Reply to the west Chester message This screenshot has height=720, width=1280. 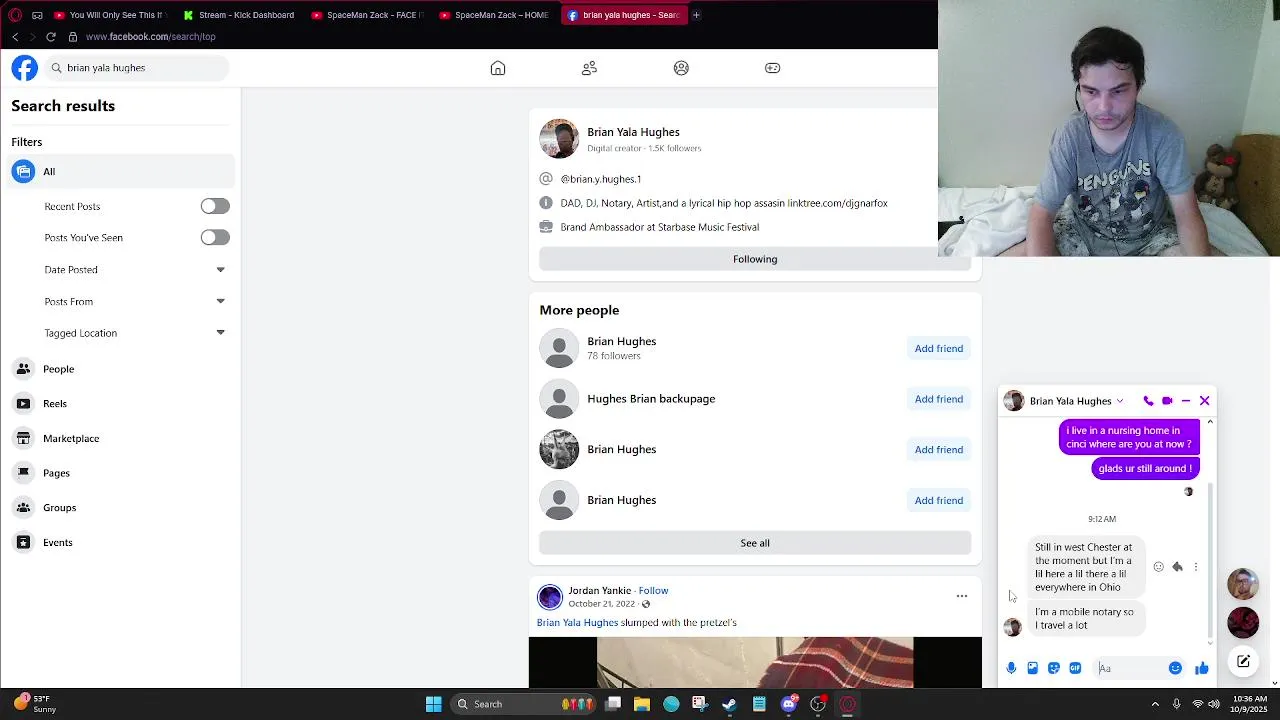[1177, 567]
